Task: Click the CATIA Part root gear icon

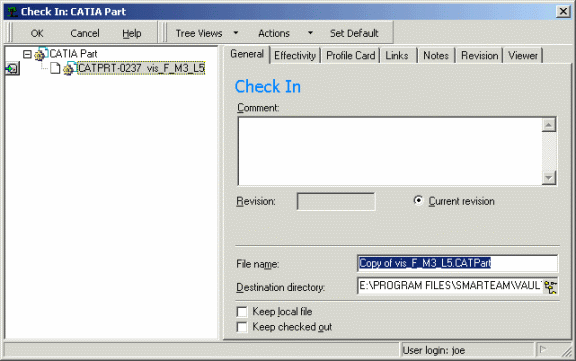Action: coord(41,54)
